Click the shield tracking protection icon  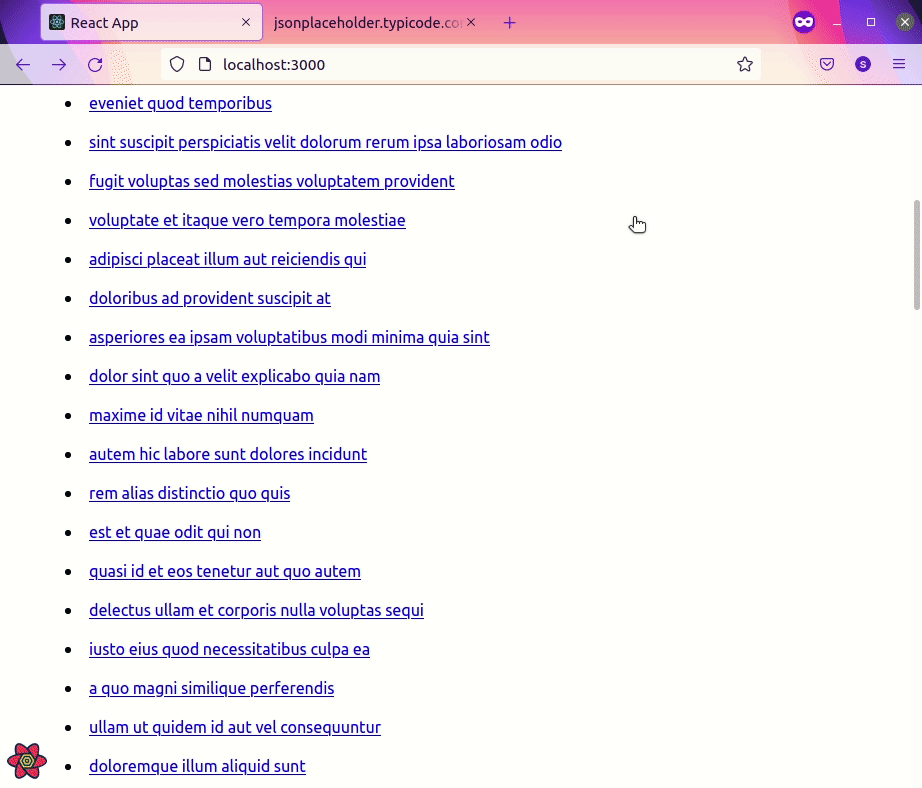pos(177,65)
